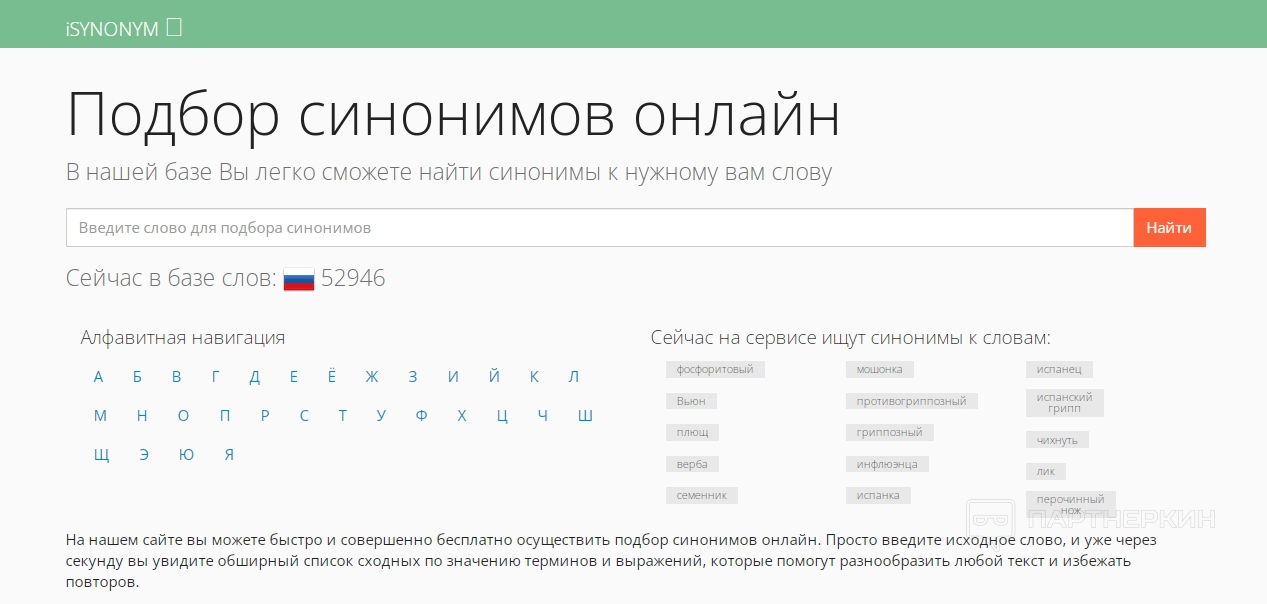Viewport: 1267px width, 604px height.
Task: Select the испанка word tag
Action: click(x=878, y=496)
